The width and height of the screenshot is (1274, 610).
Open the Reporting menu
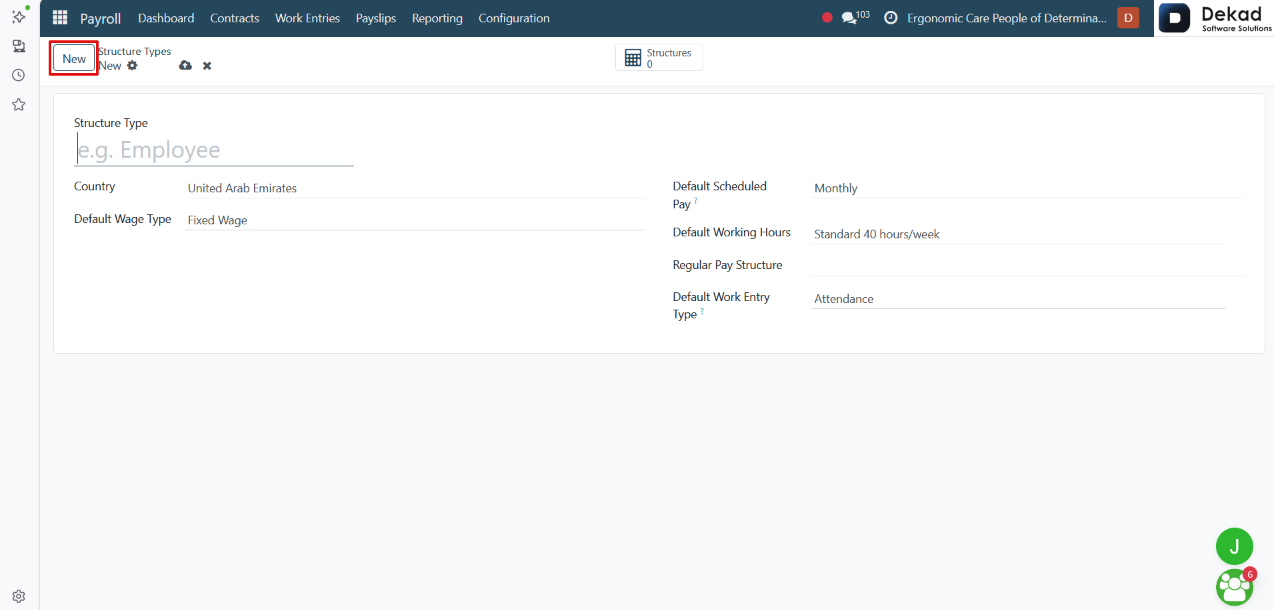tap(437, 18)
